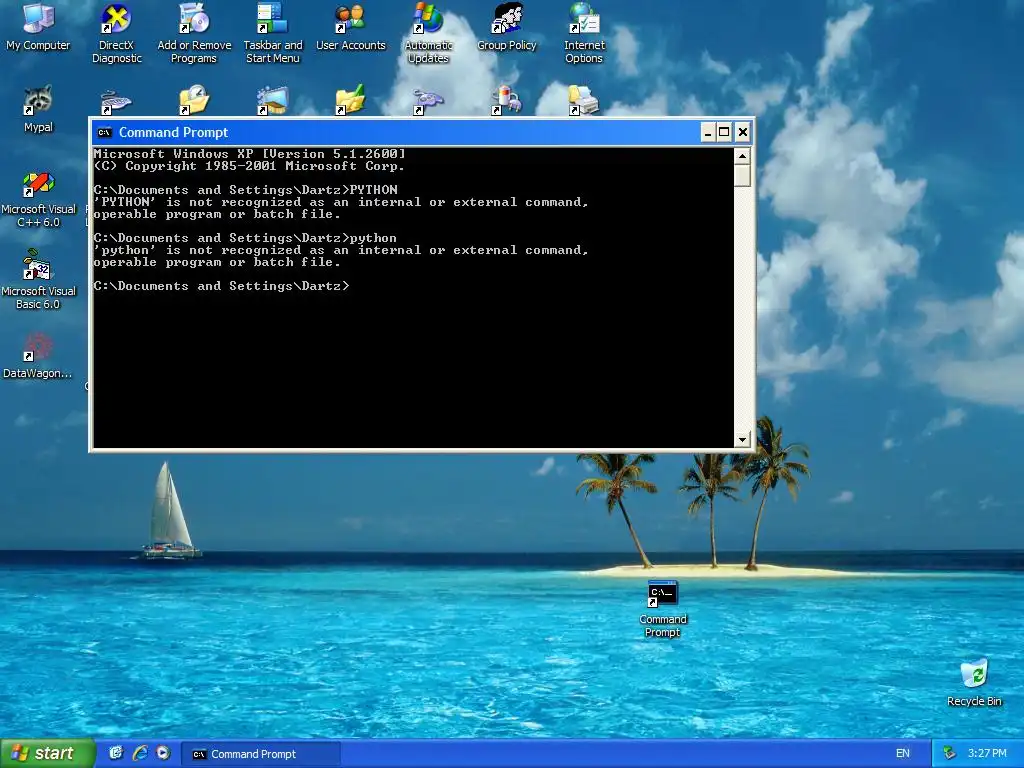This screenshot has width=1024, height=768.
Task: Maximize the Command Prompt window
Action: pyautogui.click(x=724, y=133)
